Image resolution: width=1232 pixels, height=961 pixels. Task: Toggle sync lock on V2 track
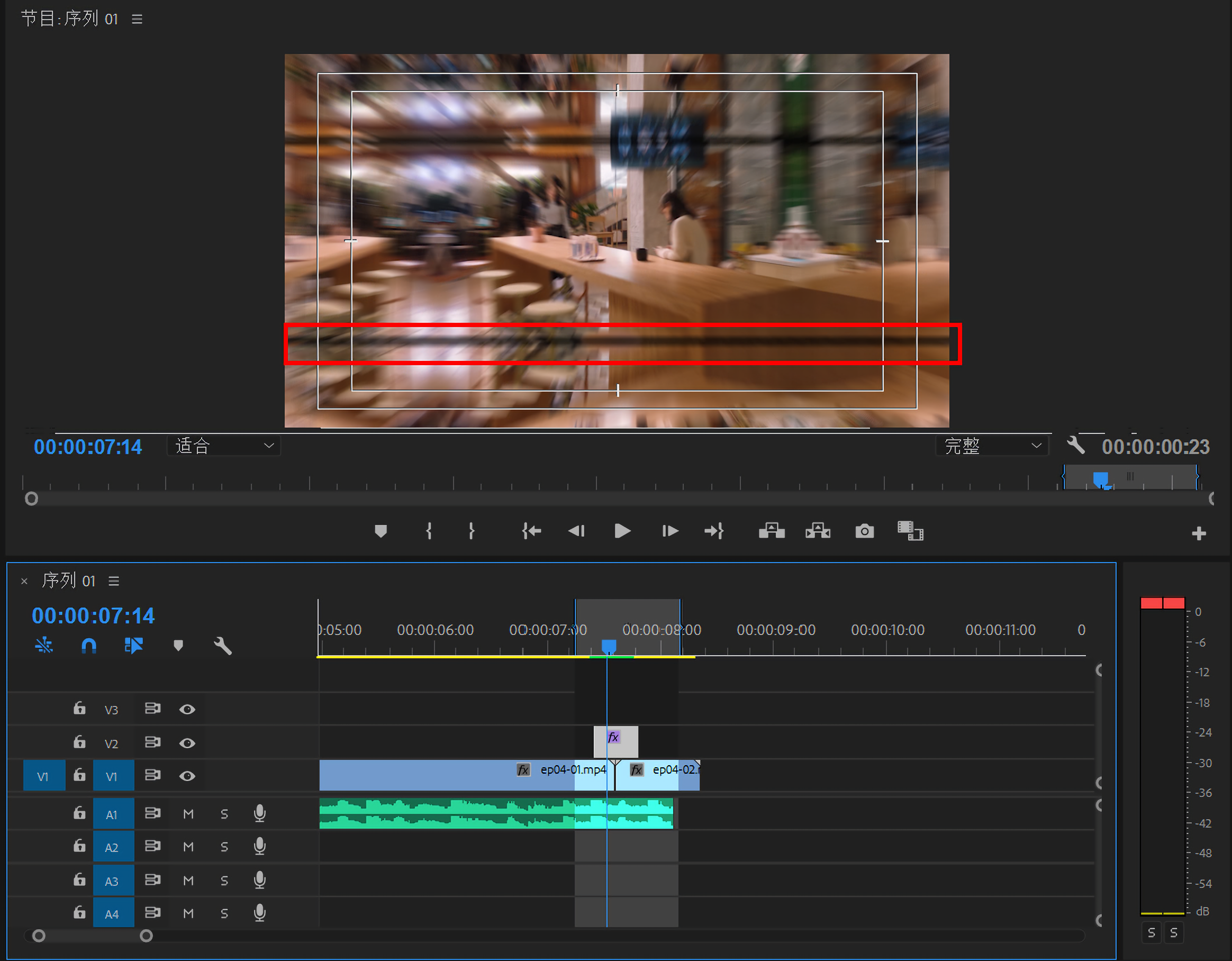coord(152,741)
